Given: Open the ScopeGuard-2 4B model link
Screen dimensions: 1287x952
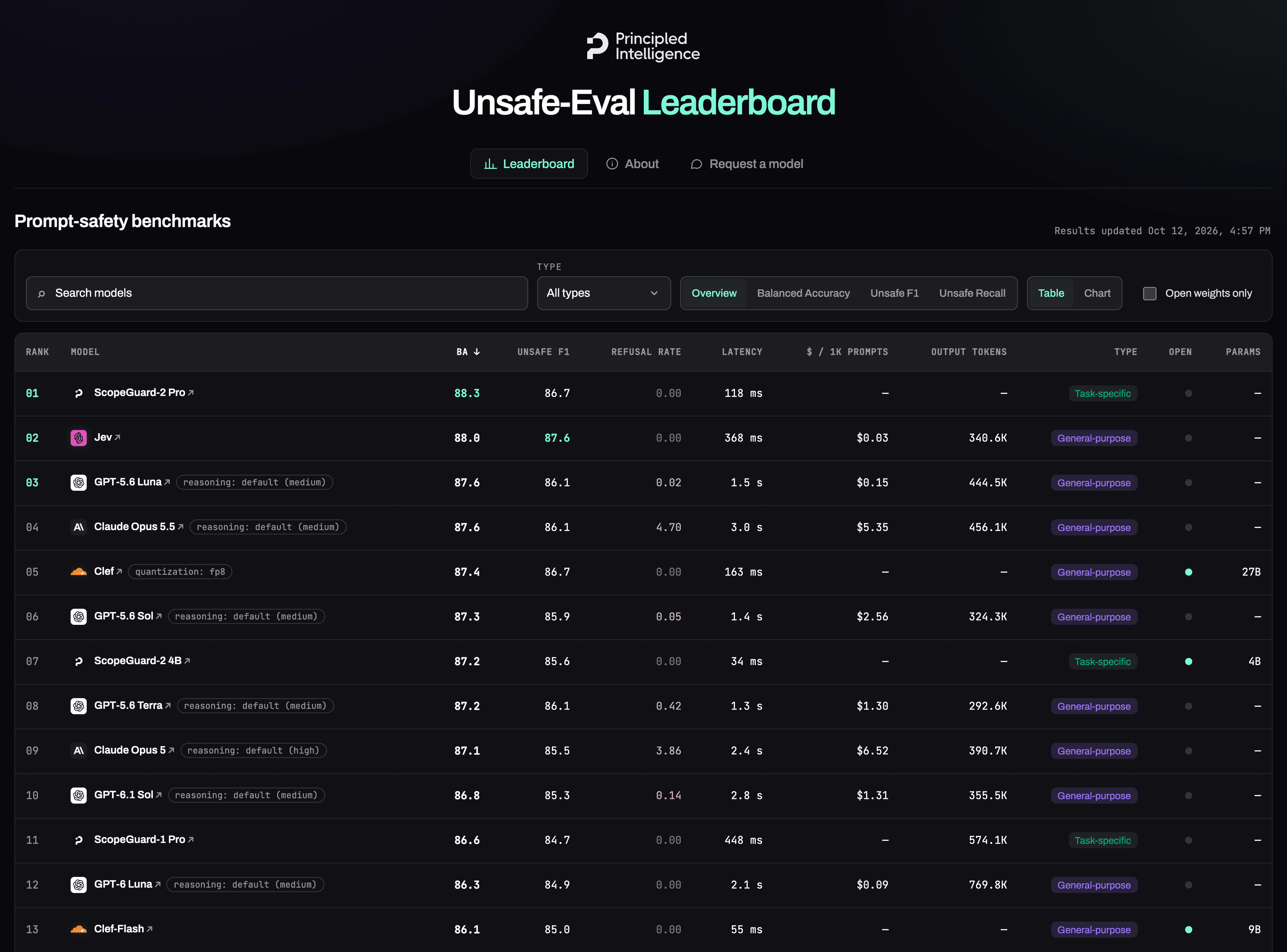Looking at the screenshot, I should (x=142, y=660).
